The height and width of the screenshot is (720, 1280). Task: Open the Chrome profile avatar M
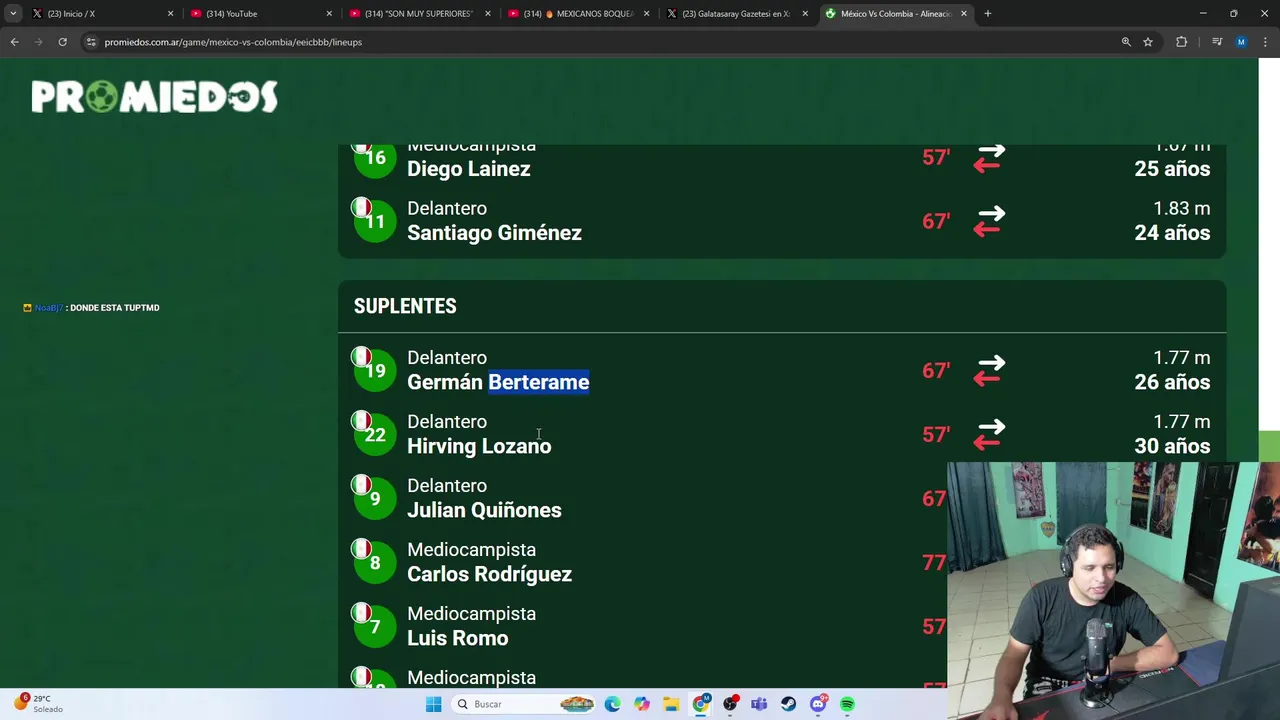point(1241,42)
